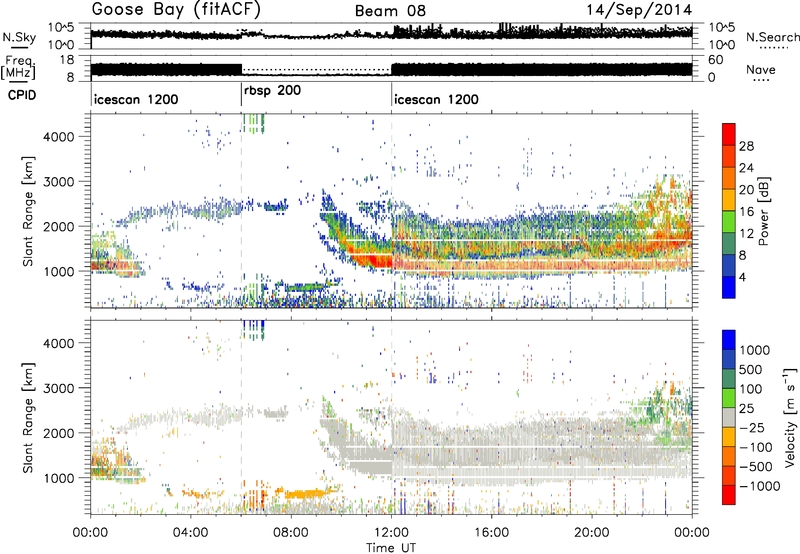Screen dimensions: 800x554
Task: Click the 2000 tick on velocity panel axis
Action: click(x=59, y=433)
